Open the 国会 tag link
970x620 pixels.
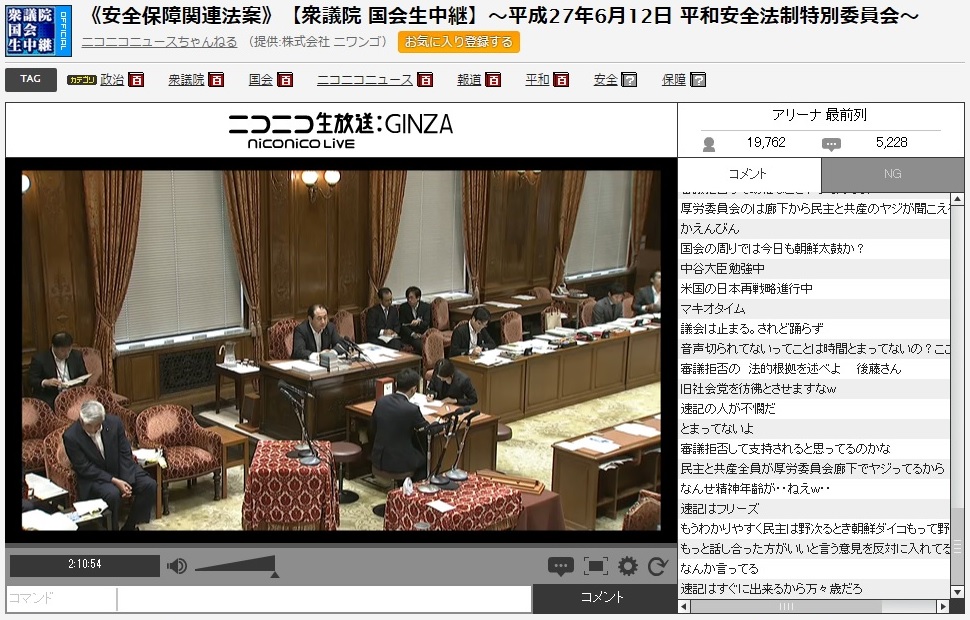pos(260,79)
